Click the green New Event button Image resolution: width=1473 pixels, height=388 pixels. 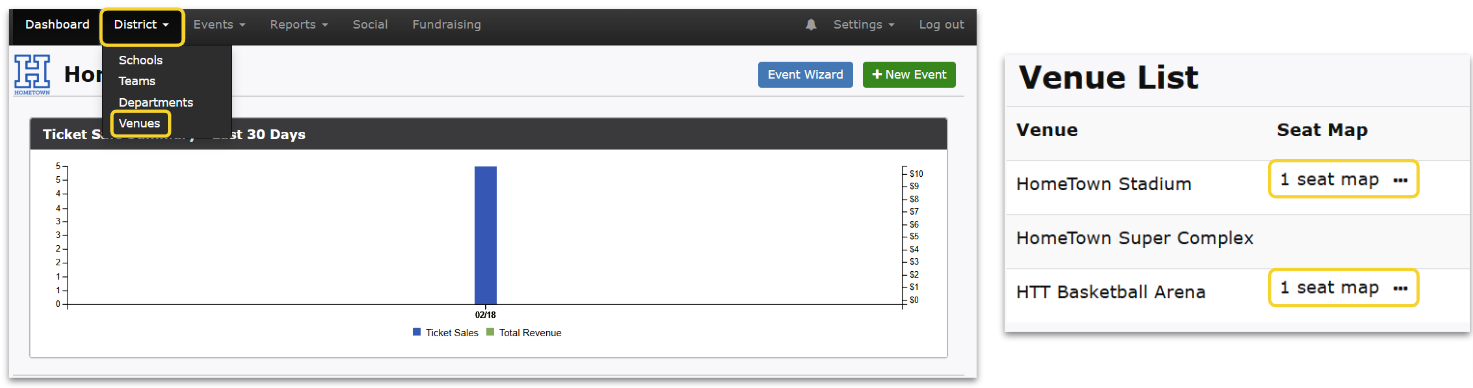click(x=909, y=75)
